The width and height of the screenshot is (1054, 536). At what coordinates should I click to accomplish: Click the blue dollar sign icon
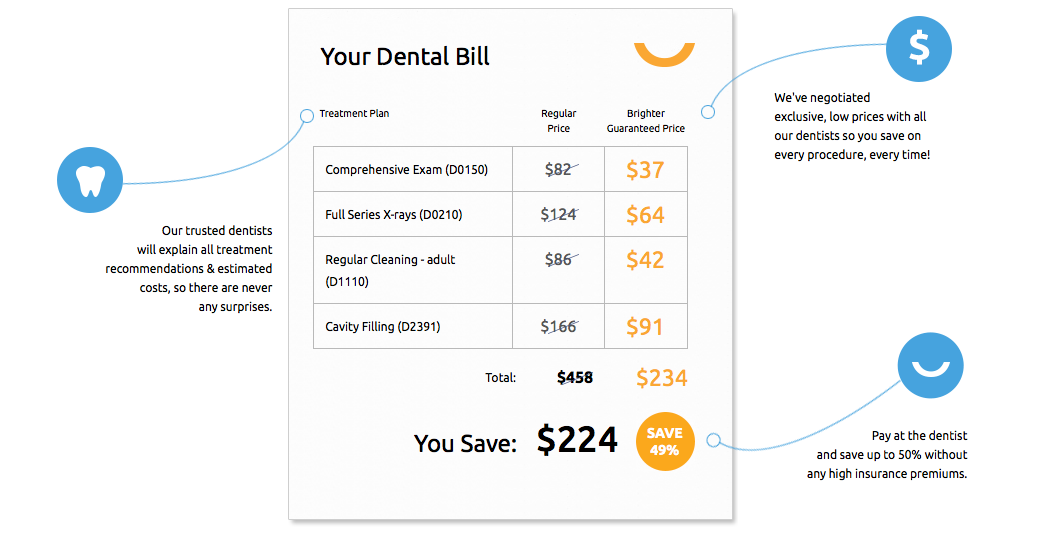(919, 49)
